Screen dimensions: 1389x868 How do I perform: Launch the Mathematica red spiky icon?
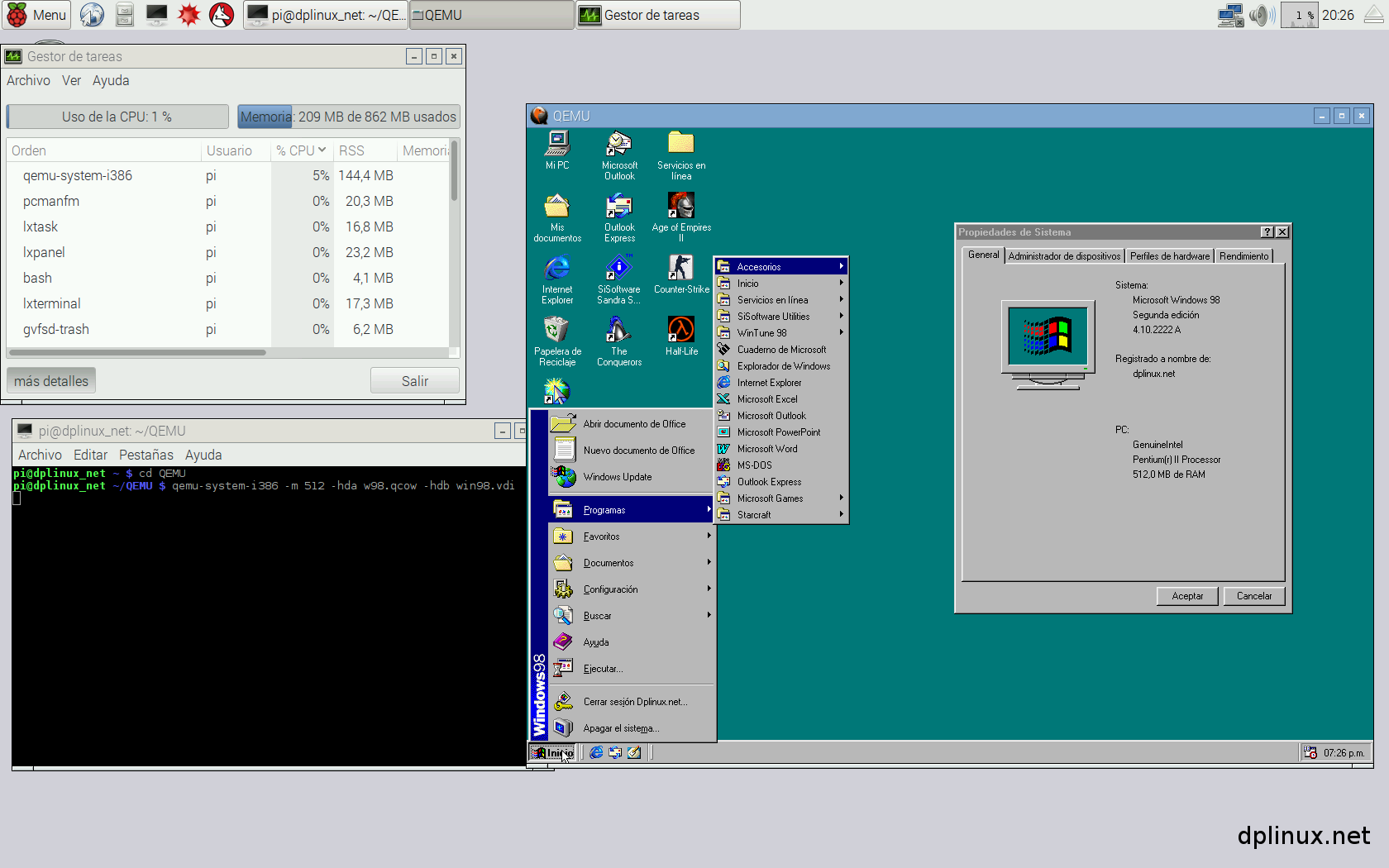[x=189, y=15]
